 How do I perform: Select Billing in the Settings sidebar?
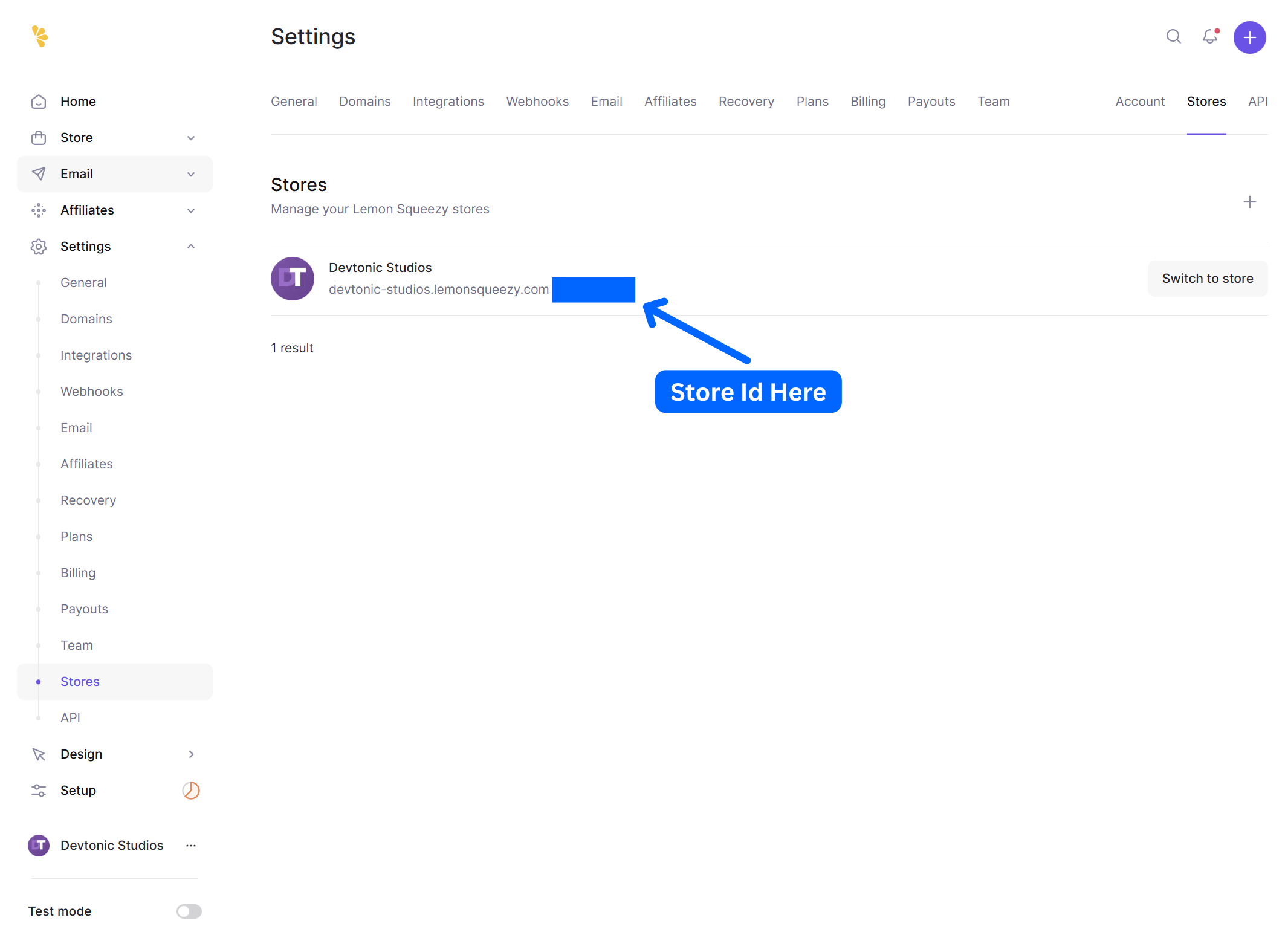(x=78, y=572)
